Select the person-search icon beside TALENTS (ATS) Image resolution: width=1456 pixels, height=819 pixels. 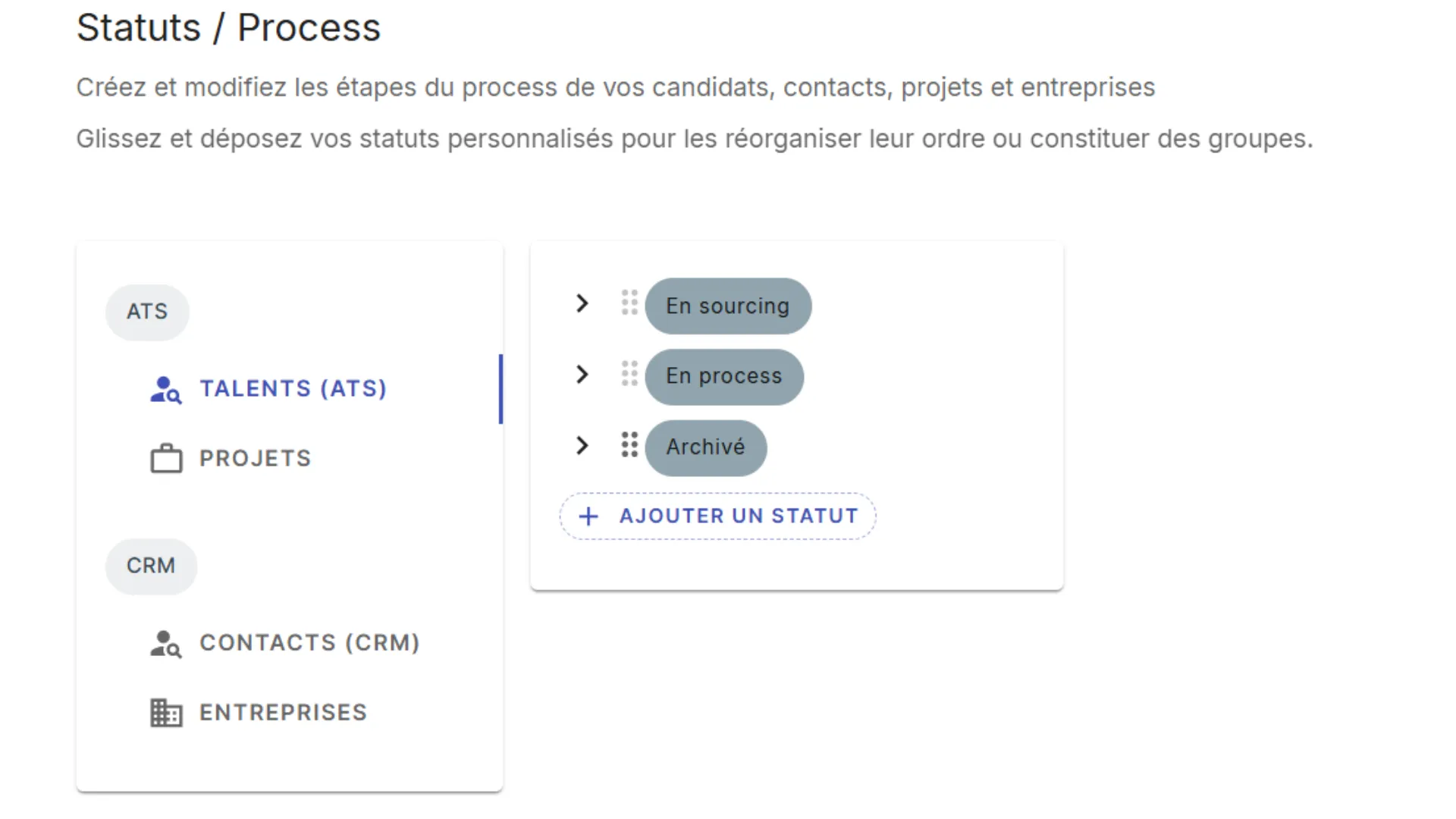coord(165,390)
